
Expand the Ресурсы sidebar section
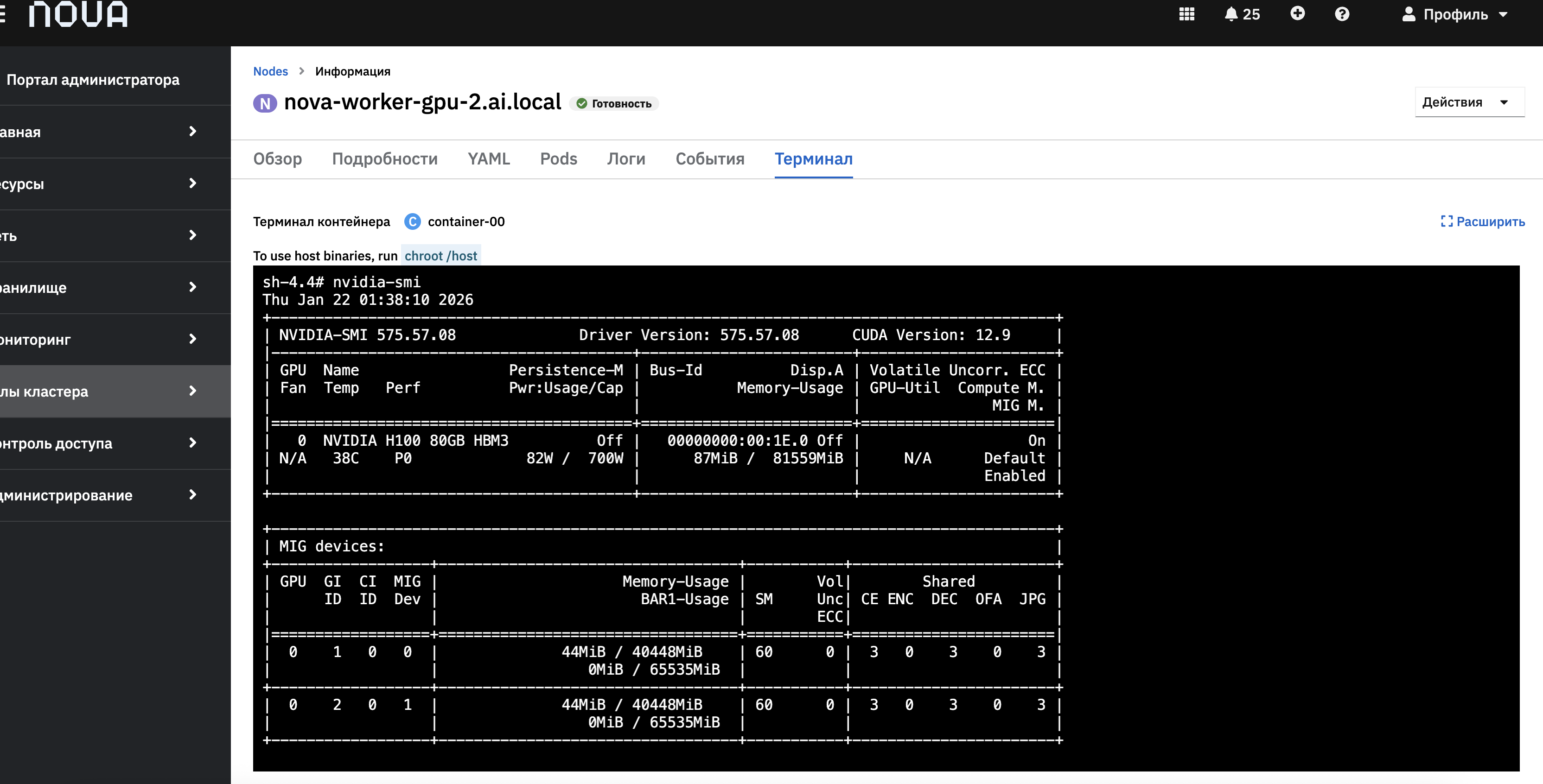(115, 184)
